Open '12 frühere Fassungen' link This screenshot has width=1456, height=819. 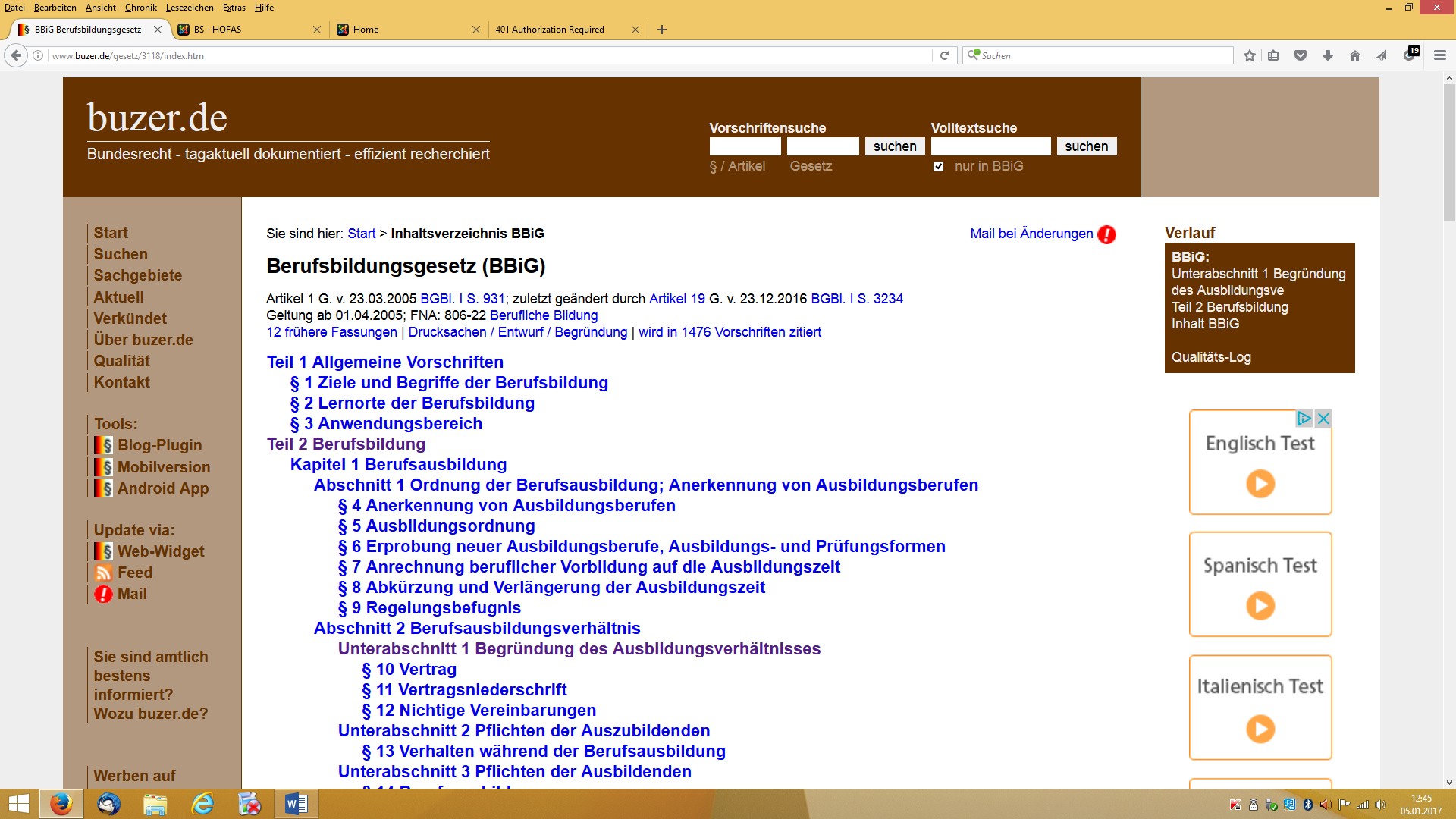pyautogui.click(x=331, y=332)
